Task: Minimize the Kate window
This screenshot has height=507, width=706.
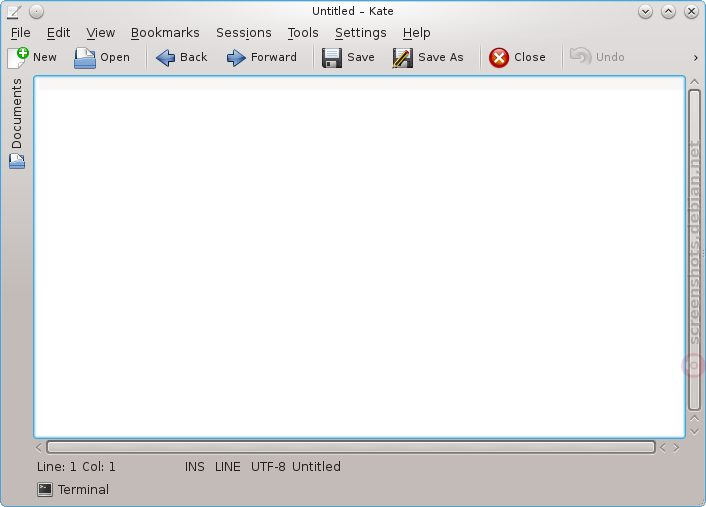Action: 645,12
